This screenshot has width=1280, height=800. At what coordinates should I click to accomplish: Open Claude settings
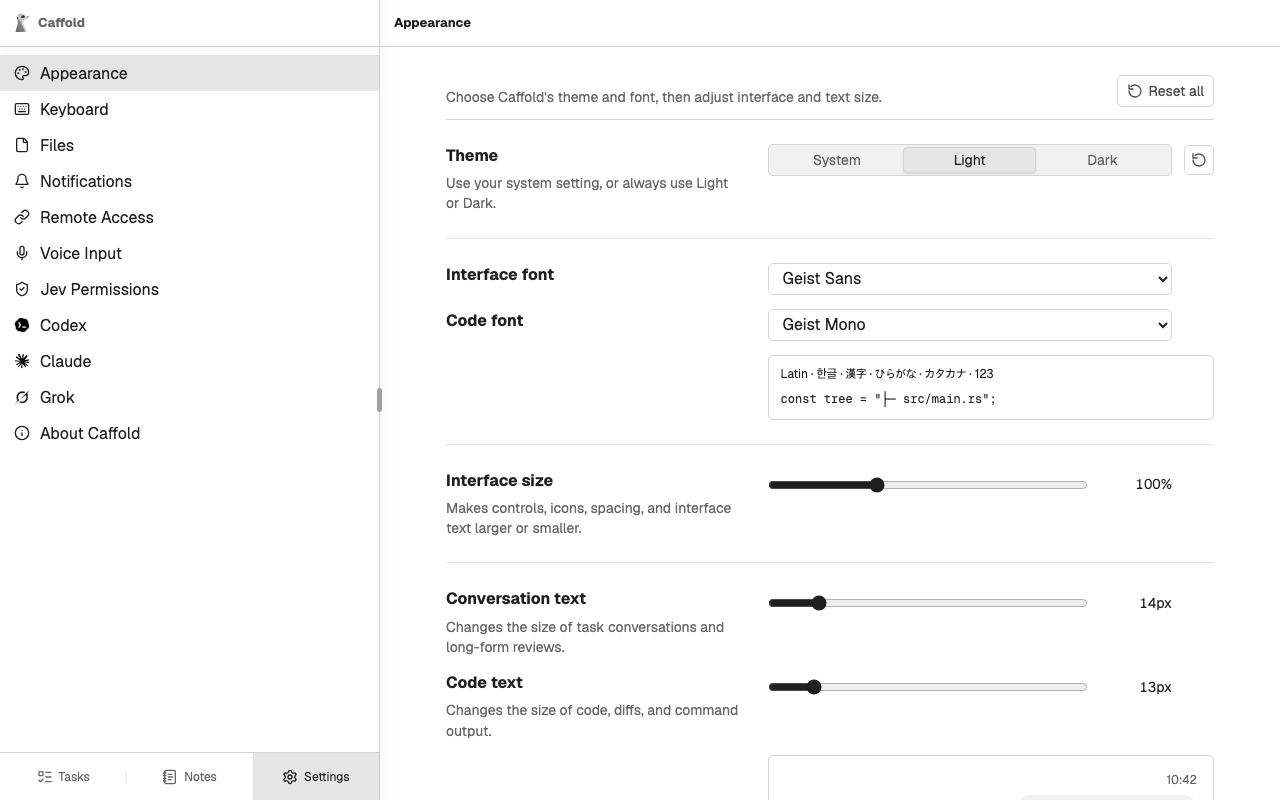(x=189, y=361)
